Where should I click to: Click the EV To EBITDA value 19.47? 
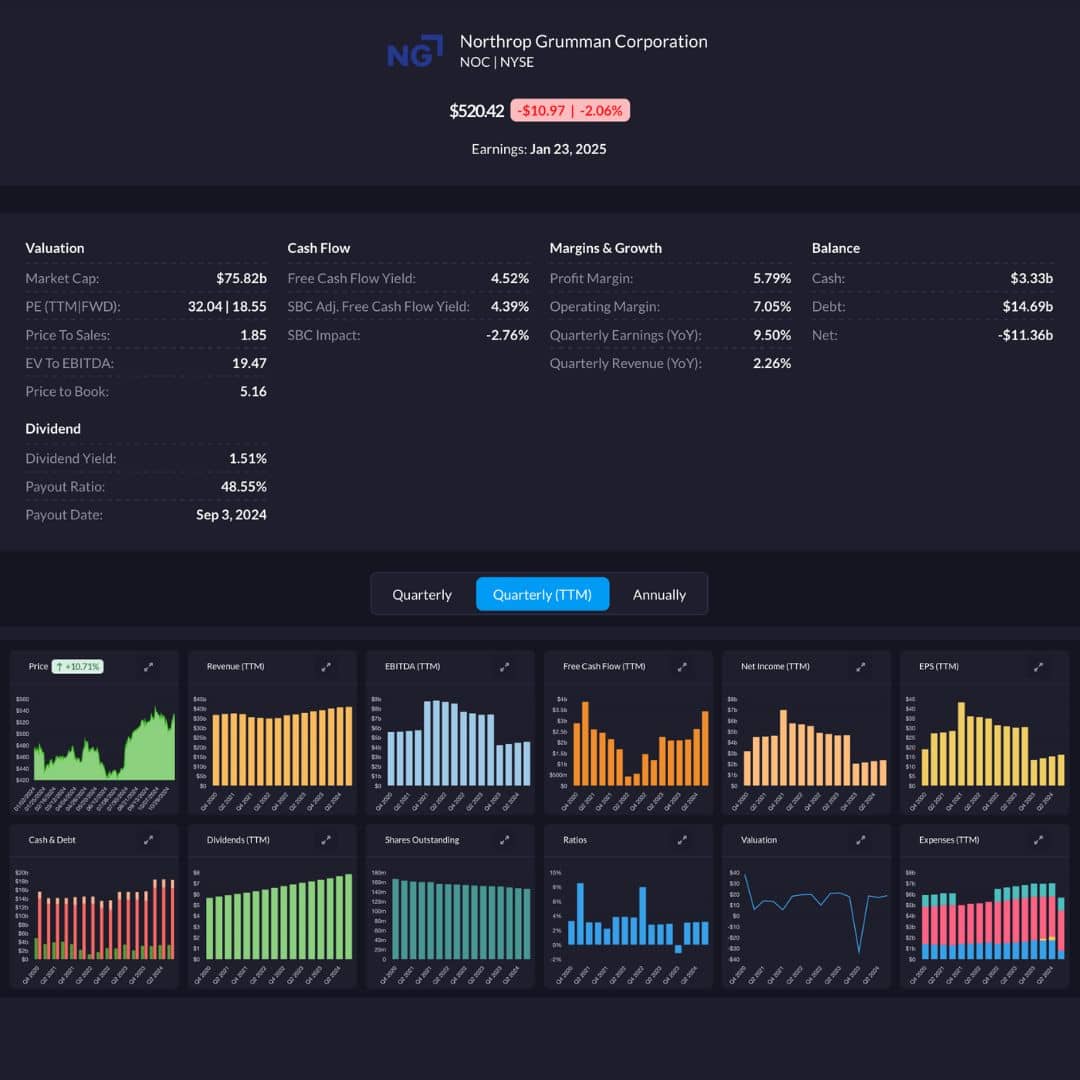(x=249, y=363)
